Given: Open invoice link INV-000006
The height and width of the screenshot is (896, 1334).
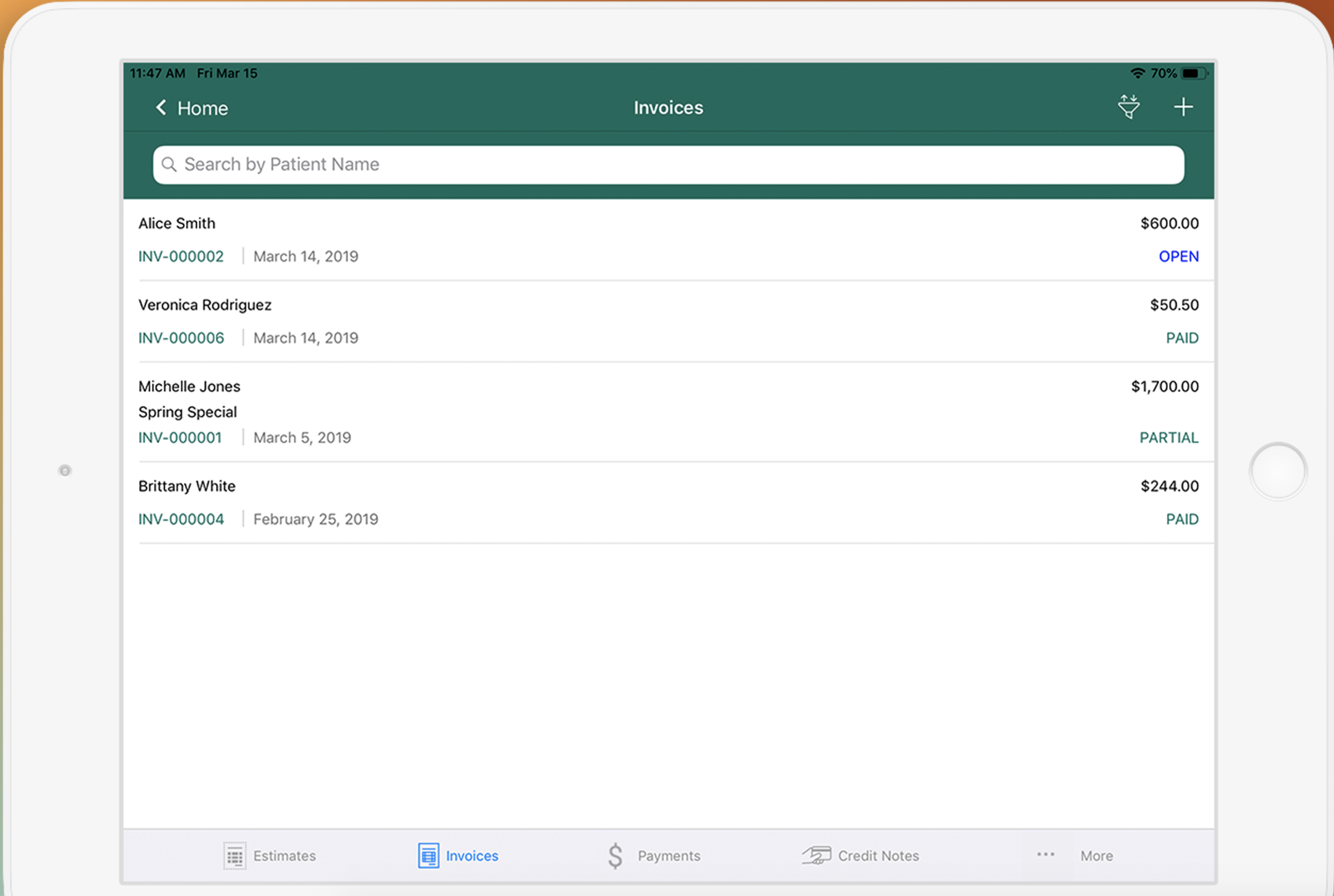Looking at the screenshot, I should pos(181,338).
